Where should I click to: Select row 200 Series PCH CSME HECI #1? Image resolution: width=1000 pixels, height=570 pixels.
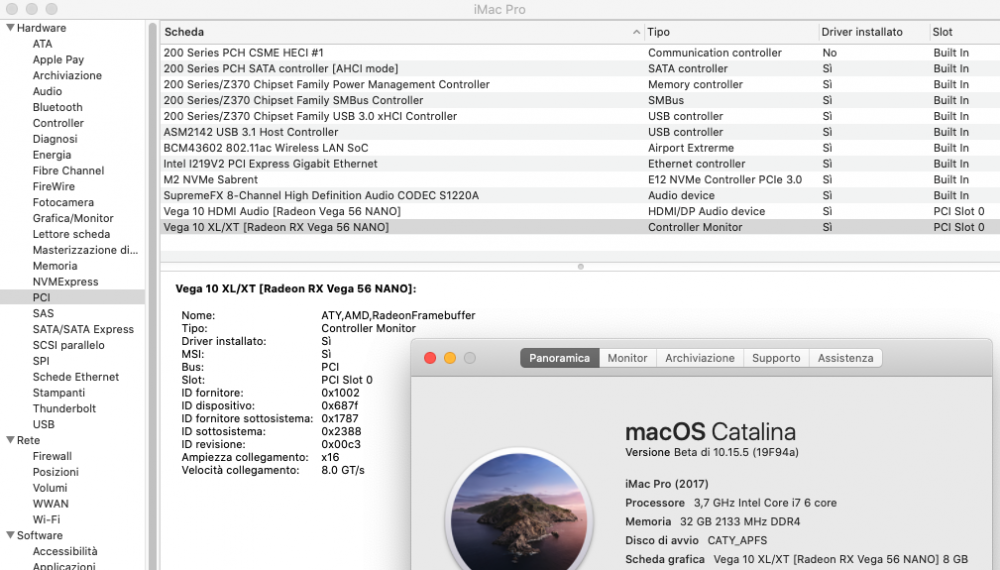580,52
